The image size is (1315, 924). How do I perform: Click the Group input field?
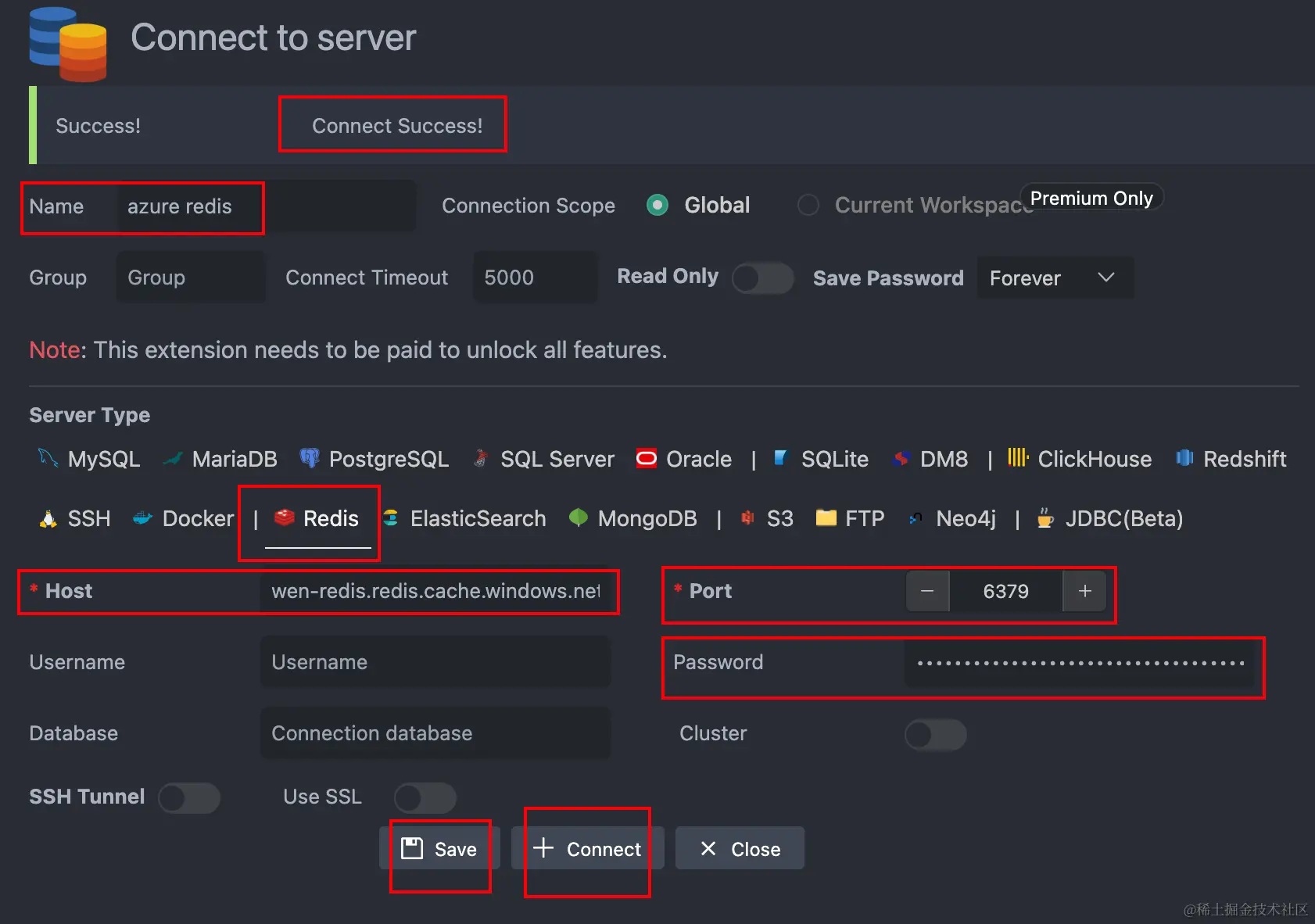191,278
